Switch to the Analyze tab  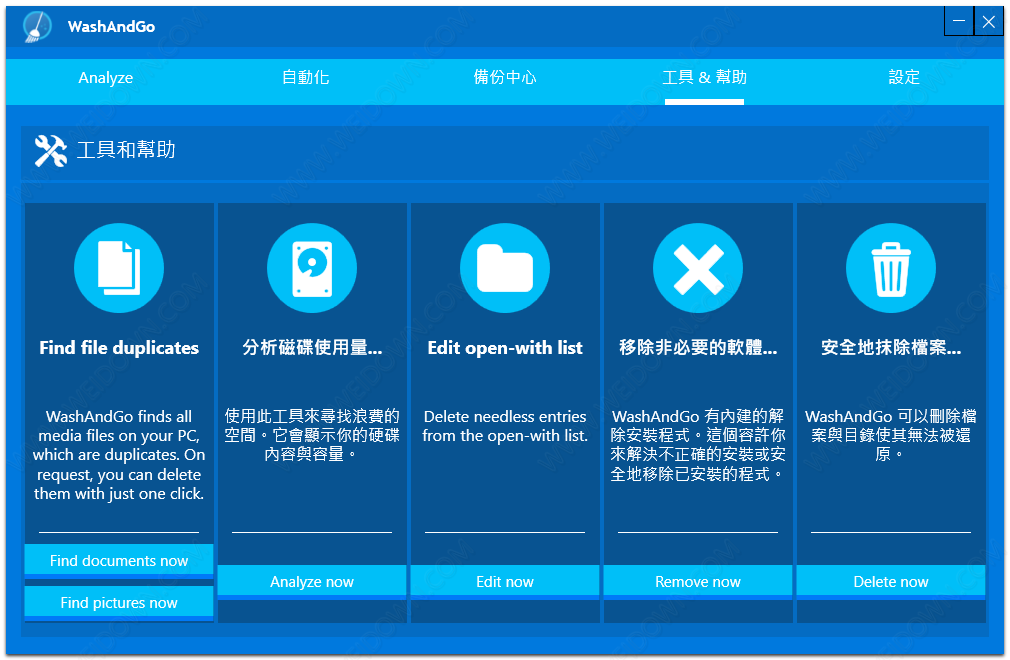pos(106,78)
